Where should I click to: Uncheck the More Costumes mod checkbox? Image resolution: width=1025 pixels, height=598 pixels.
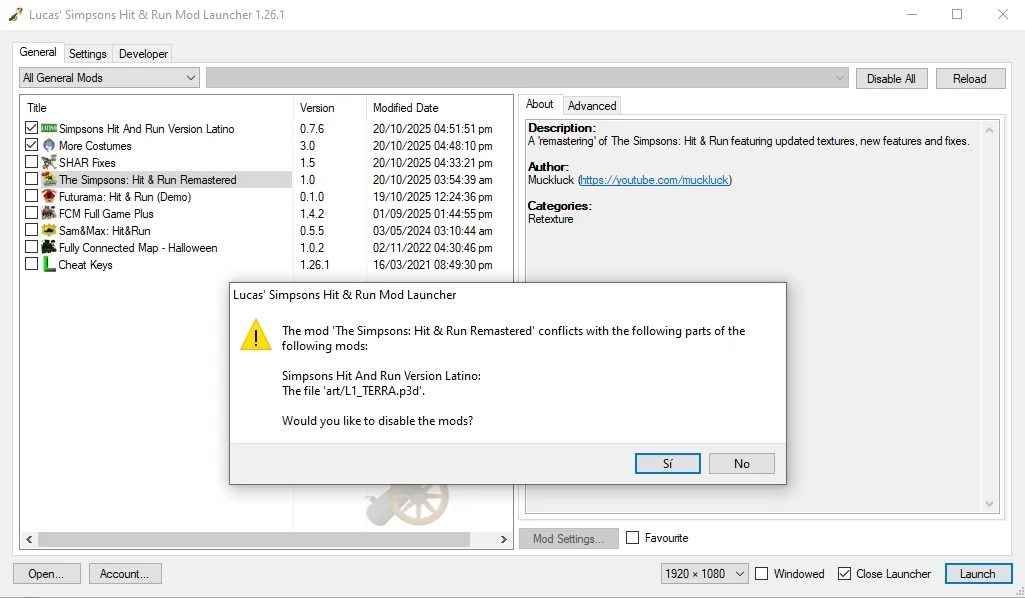32,146
